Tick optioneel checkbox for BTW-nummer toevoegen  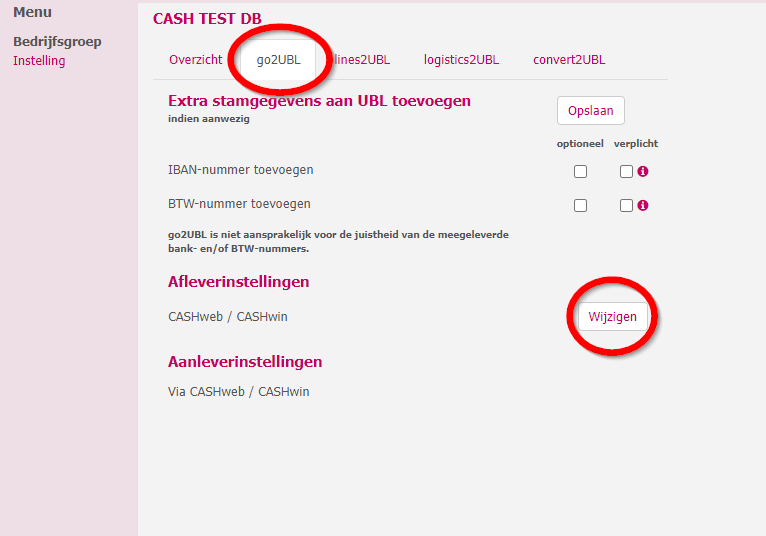580,206
